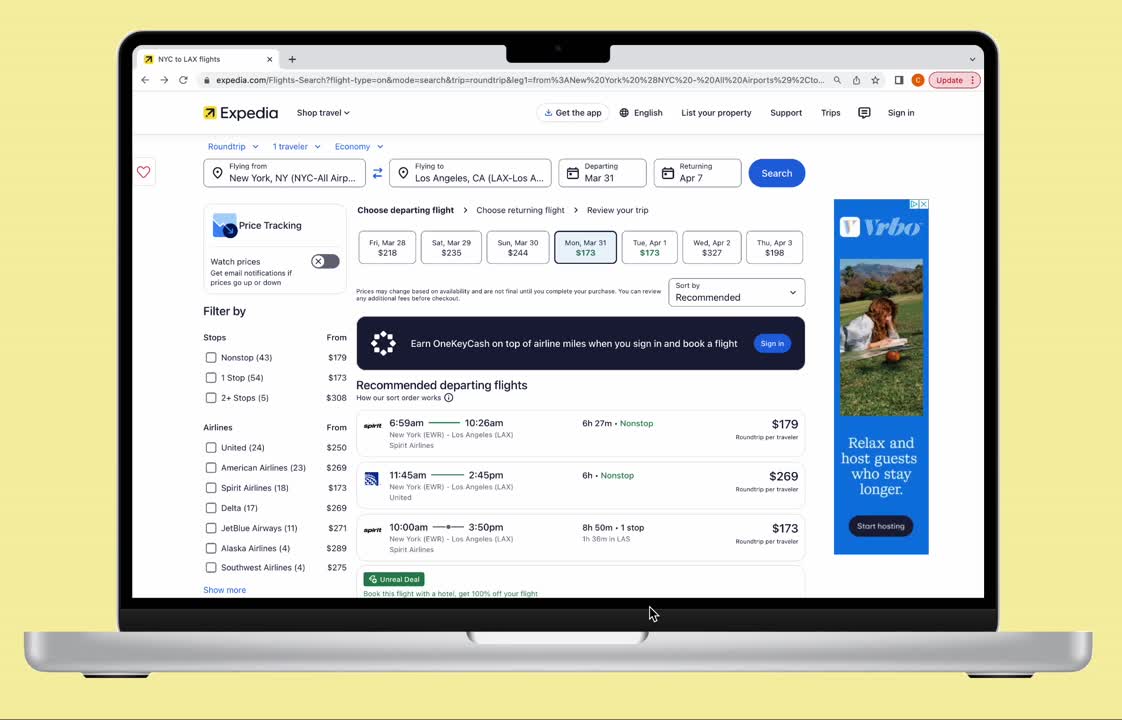Open the messages chat icon in the header
1122x720 pixels.
[x=864, y=113]
